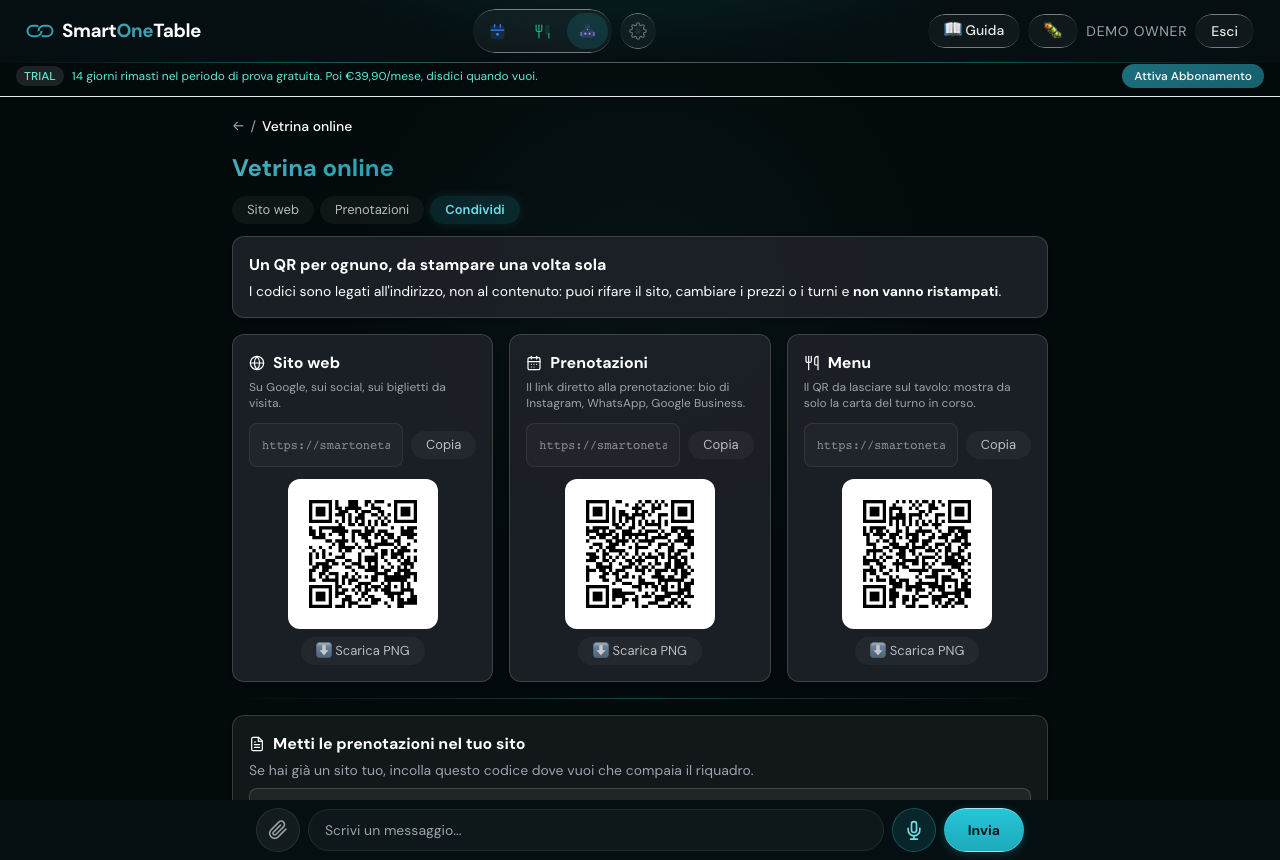Image resolution: width=1280 pixels, height=860 pixels.
Task: Click Attiva Abbonamento
Action: pos(1193,76)
